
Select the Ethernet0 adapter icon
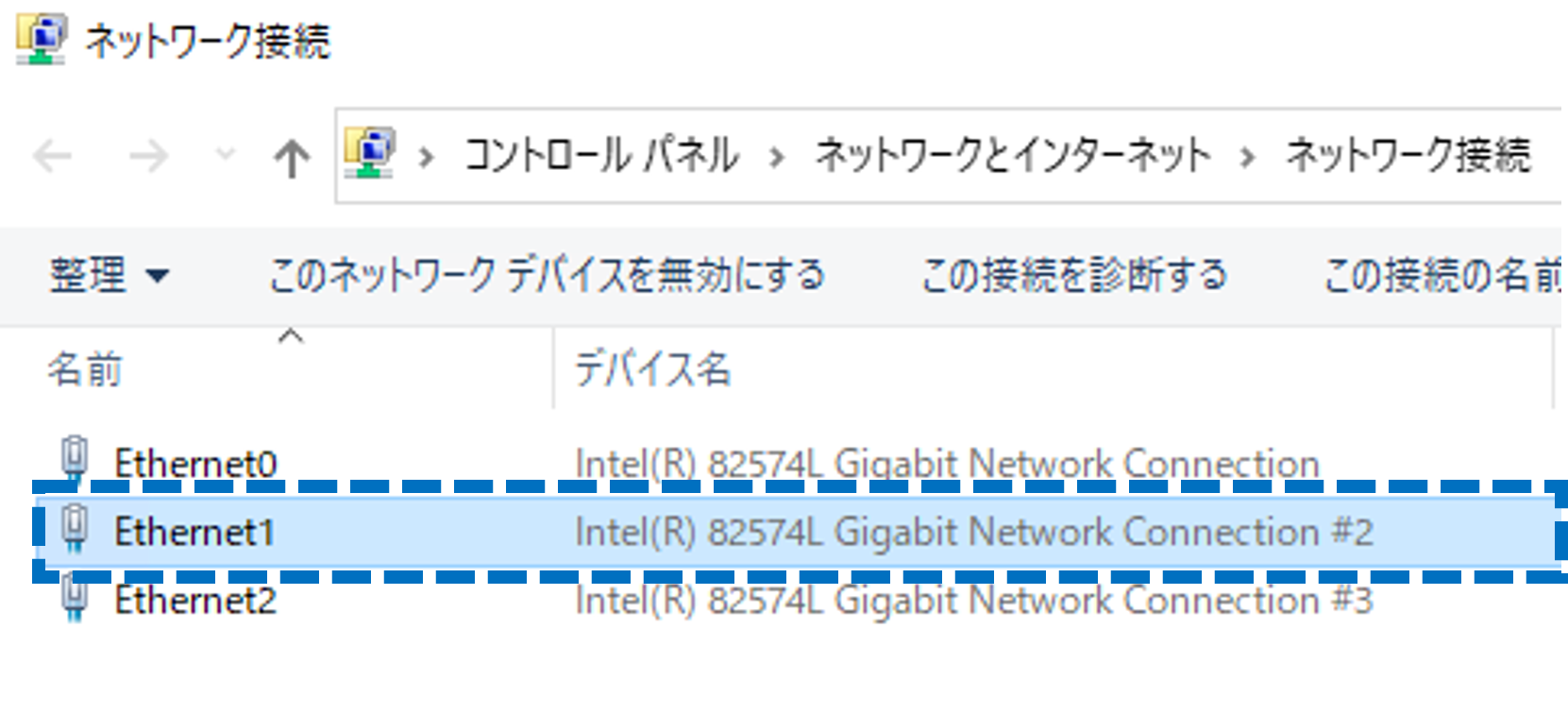click(75, 459)
